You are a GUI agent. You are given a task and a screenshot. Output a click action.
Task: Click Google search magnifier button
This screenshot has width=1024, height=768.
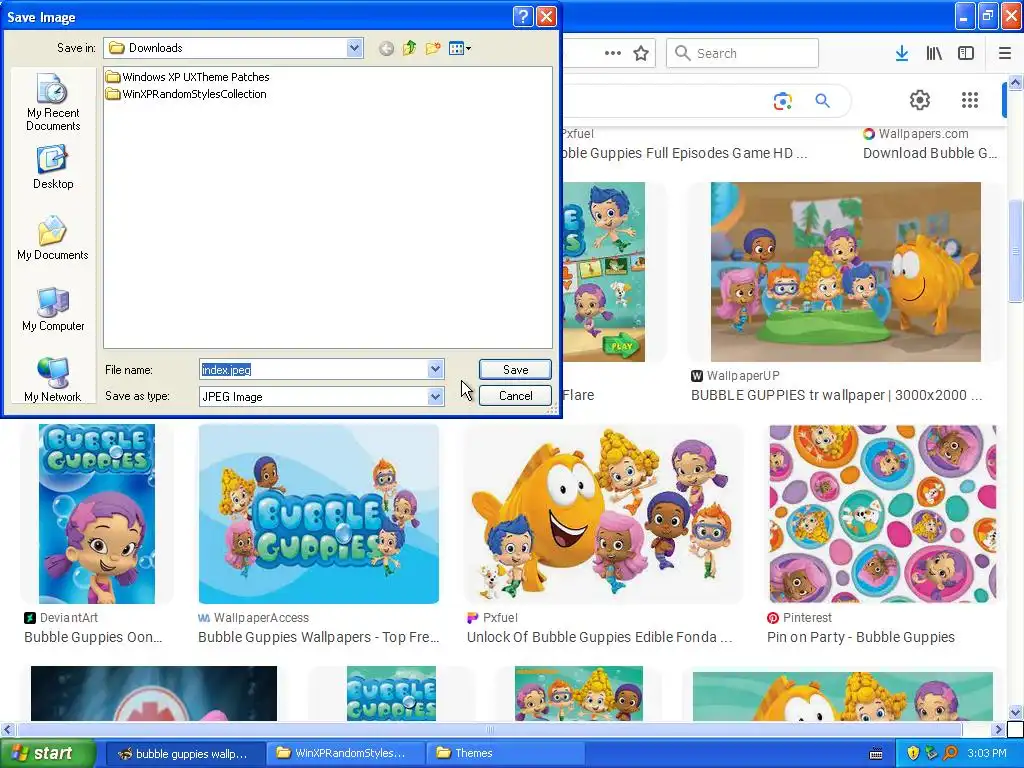coord(822,101)
